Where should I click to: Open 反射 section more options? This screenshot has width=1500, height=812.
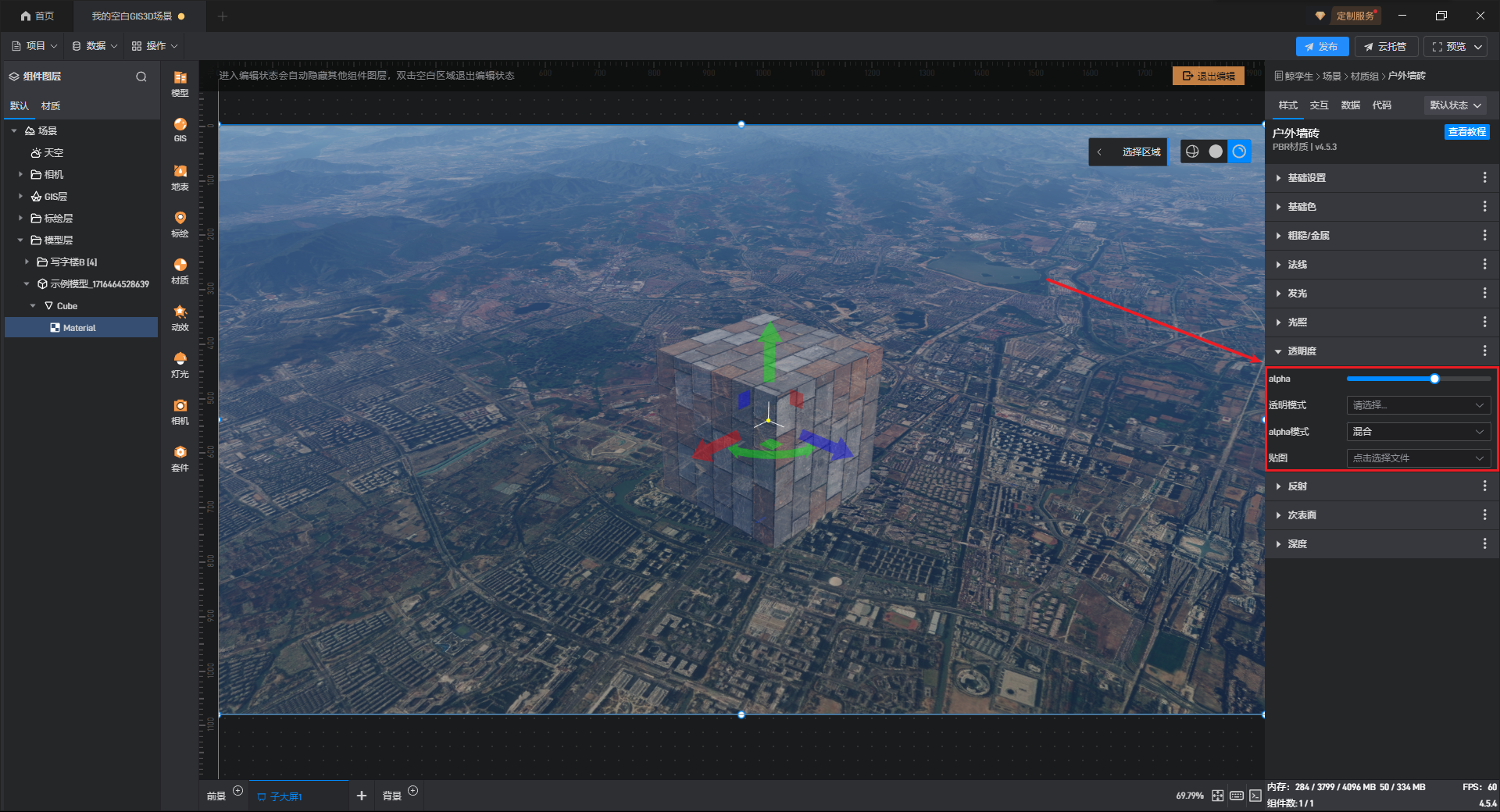pos(1484,486)
